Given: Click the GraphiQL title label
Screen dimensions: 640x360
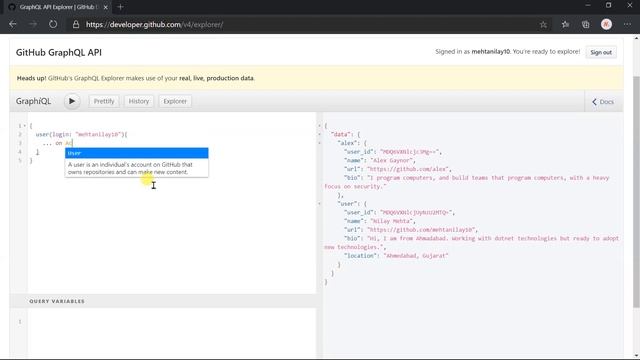Looking at the screenshot, I should 33,101.
